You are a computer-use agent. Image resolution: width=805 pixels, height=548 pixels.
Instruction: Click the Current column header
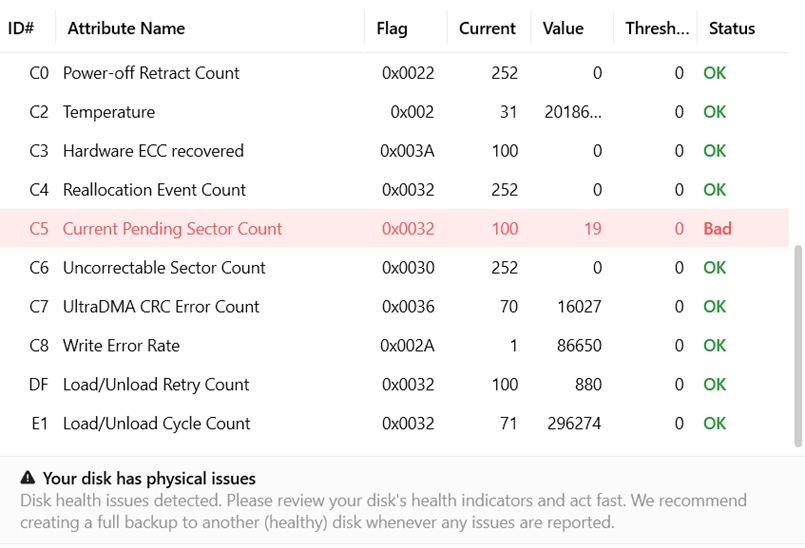[487, 28]
